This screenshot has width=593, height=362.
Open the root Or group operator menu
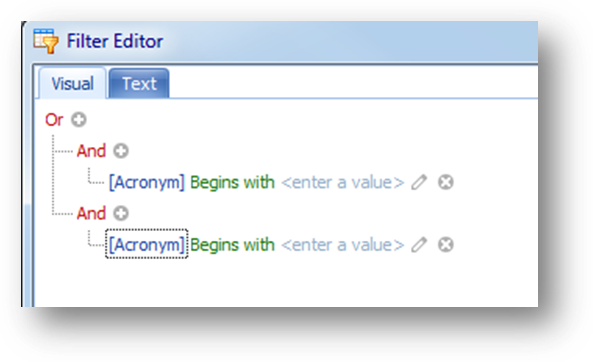pyautogui.click(x=54, y=120)
